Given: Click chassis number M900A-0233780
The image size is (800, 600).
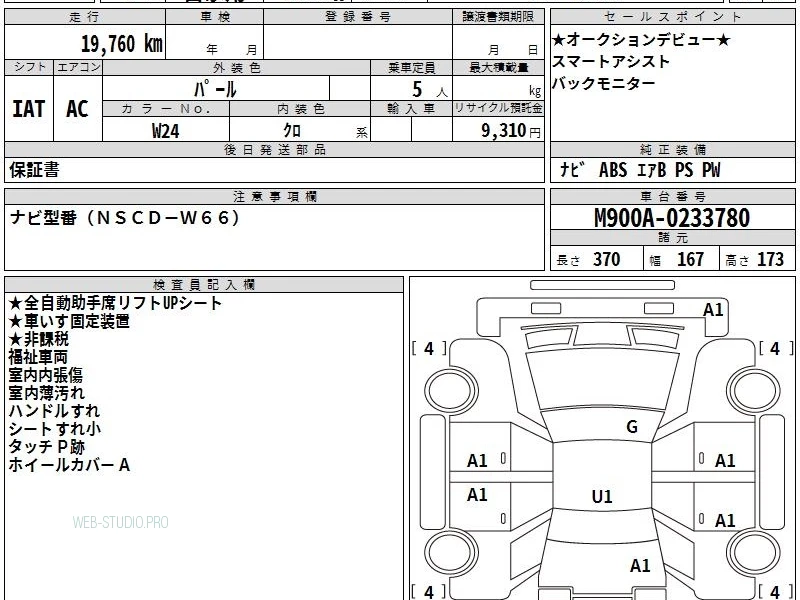Looking at the screenshot, I should coord(672,218).
